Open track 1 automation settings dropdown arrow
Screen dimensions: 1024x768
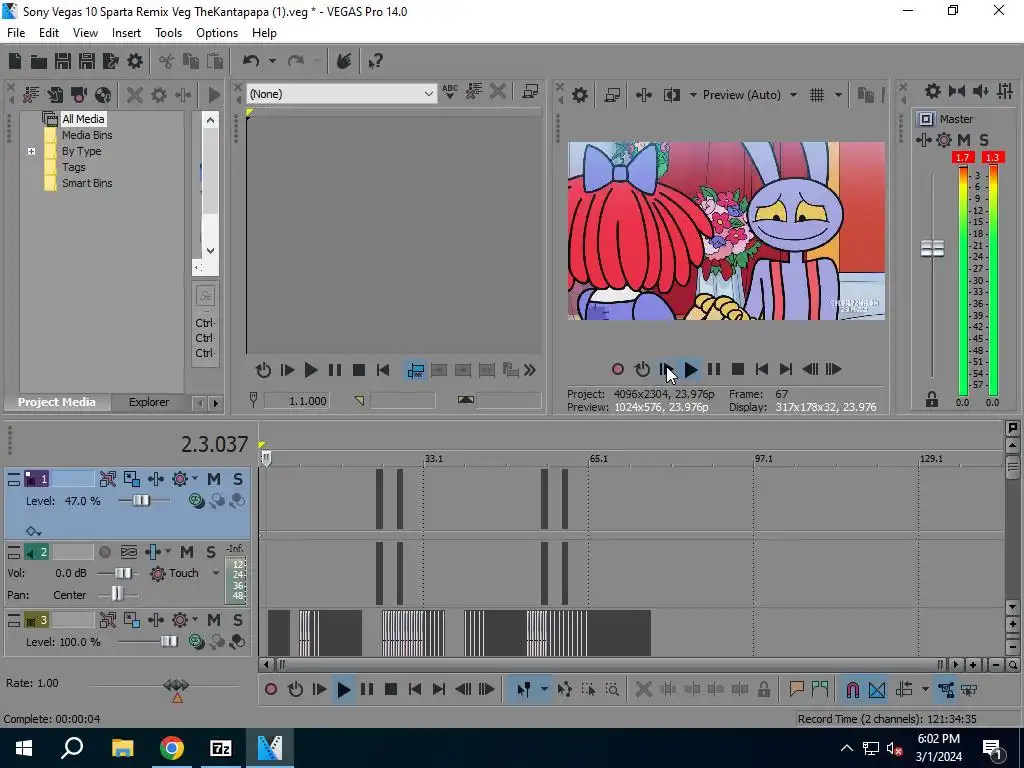[x=195, y=479]
